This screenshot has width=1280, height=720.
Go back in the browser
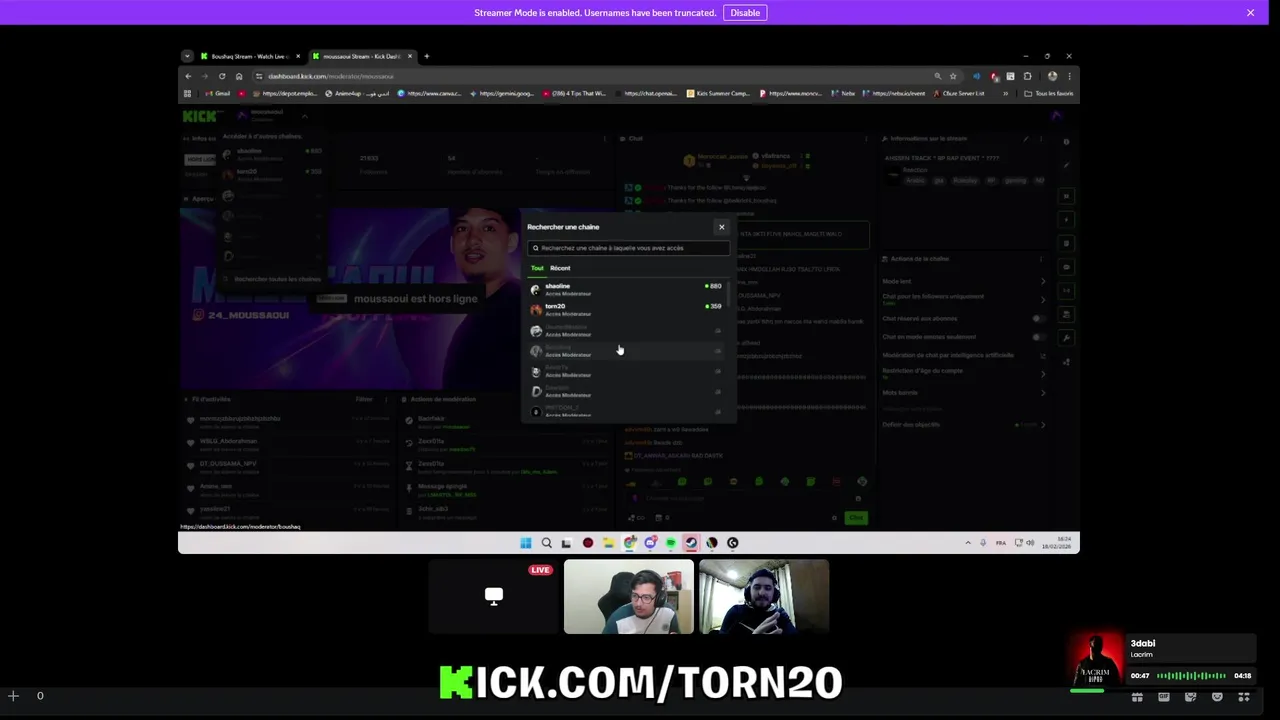[x=188, y=76]
